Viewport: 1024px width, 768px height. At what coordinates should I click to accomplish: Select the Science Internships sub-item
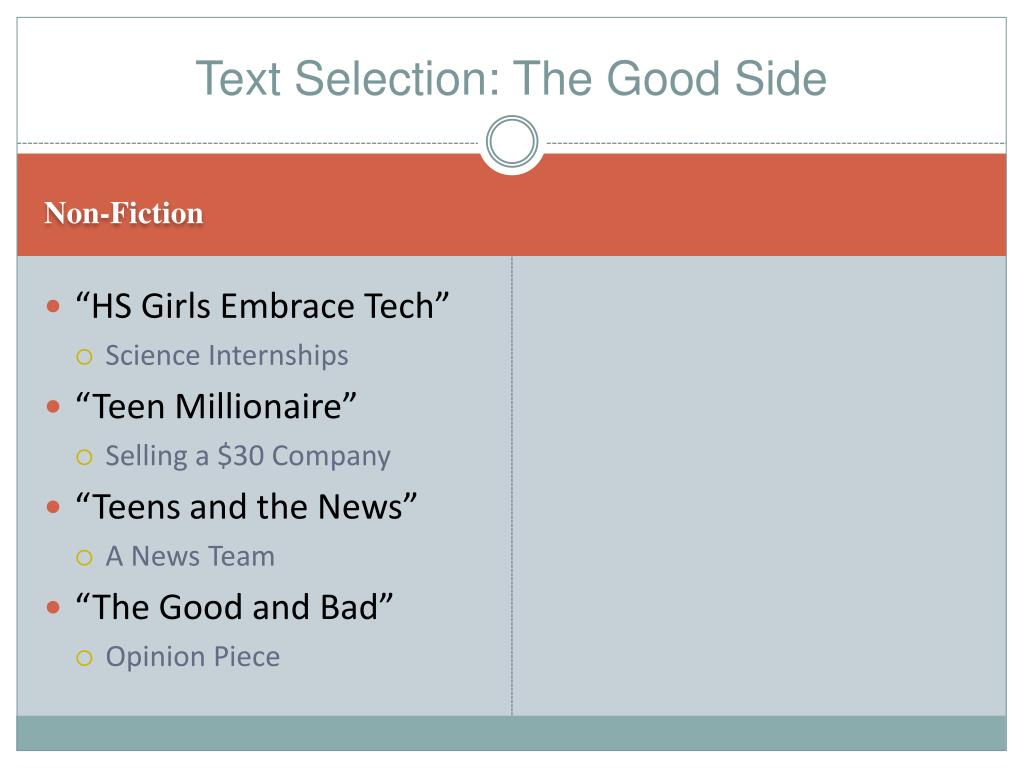[x=227, y=356]
